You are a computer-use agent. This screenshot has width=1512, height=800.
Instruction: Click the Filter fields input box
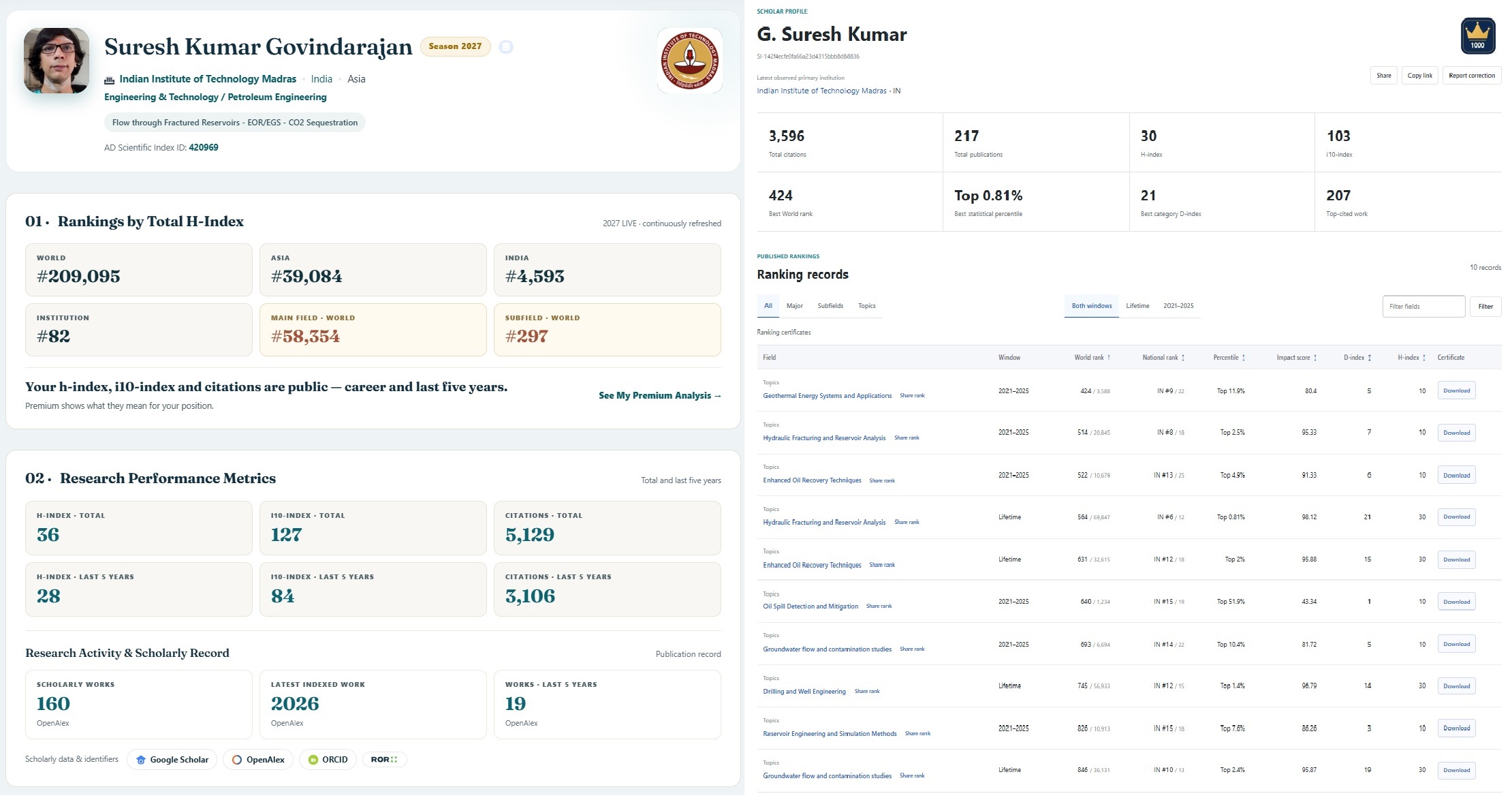tap(1423, 307)
